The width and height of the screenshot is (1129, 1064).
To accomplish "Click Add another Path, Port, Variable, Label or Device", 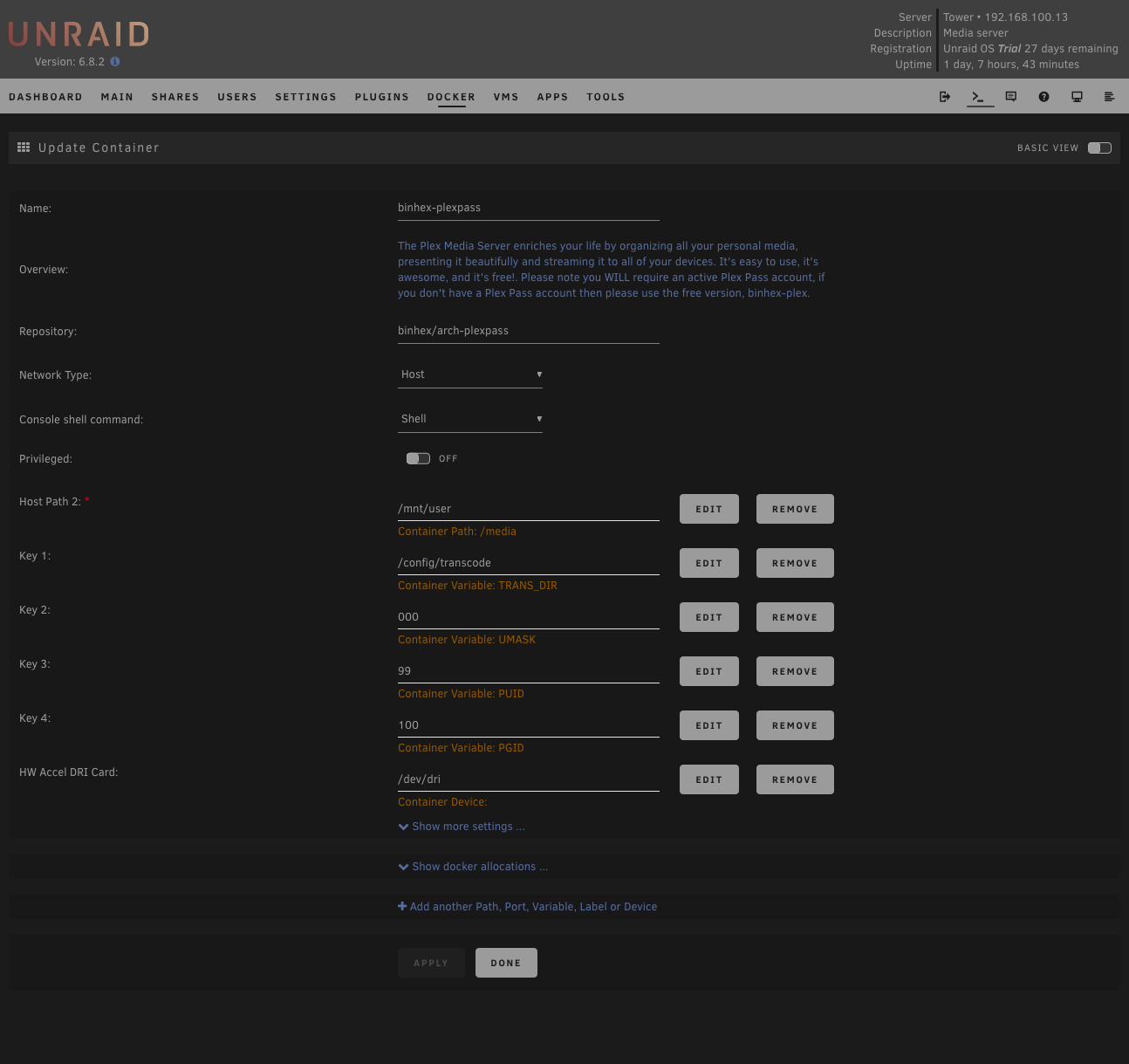I will (x=527, y=906).
